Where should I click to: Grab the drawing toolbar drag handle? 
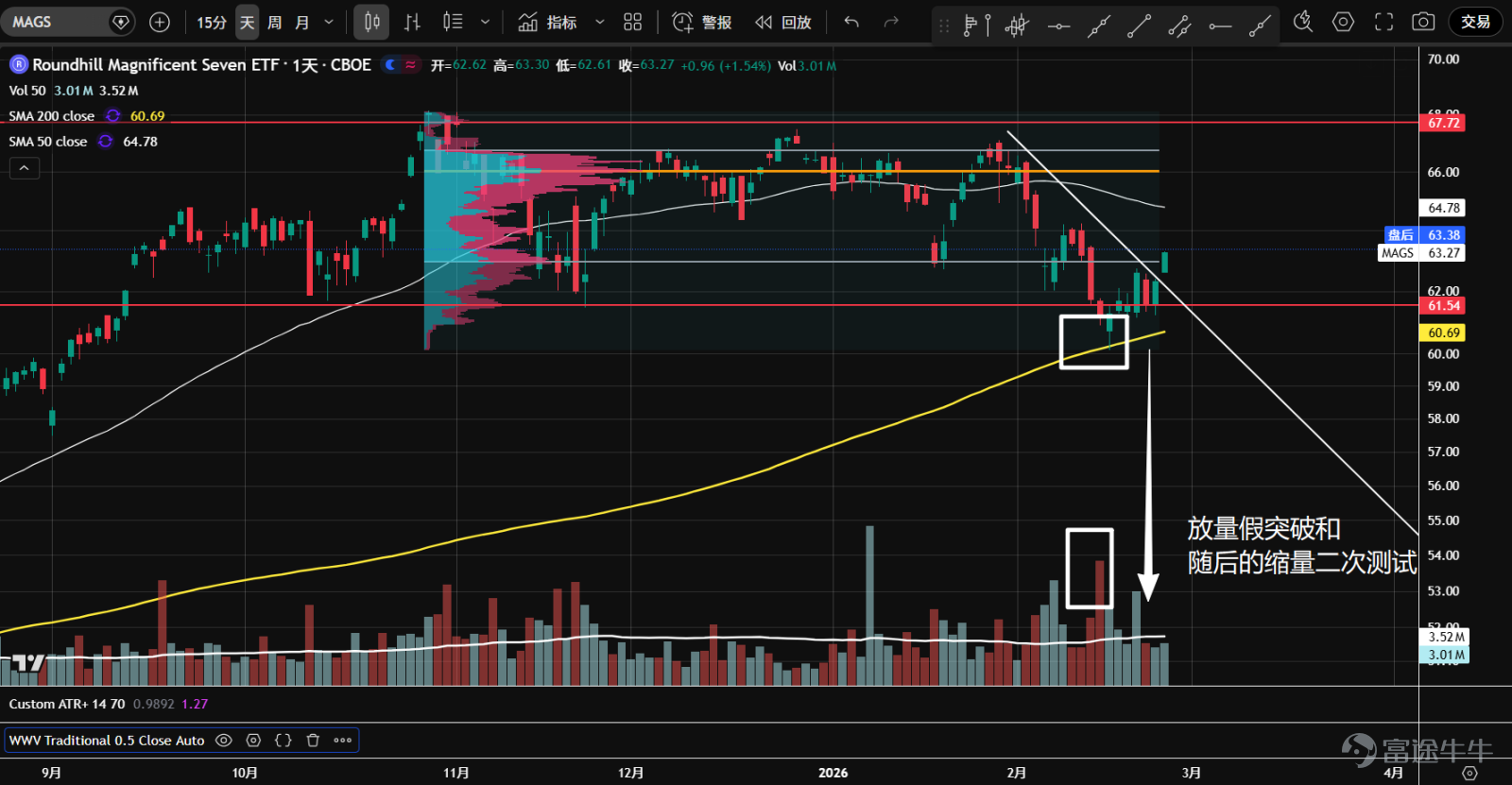click(944, 26)
